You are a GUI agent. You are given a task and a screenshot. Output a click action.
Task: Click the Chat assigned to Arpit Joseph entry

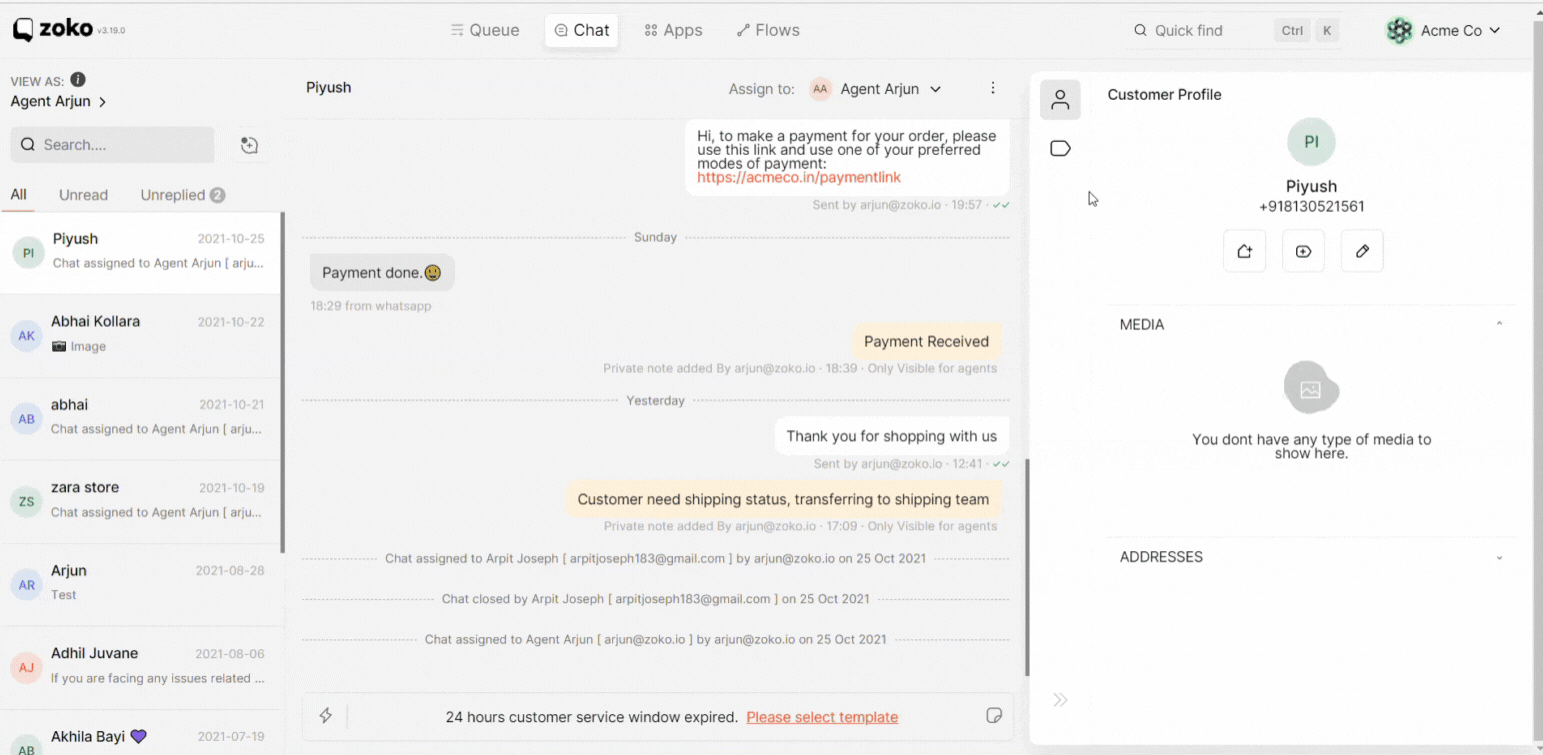tap(656, 558)
